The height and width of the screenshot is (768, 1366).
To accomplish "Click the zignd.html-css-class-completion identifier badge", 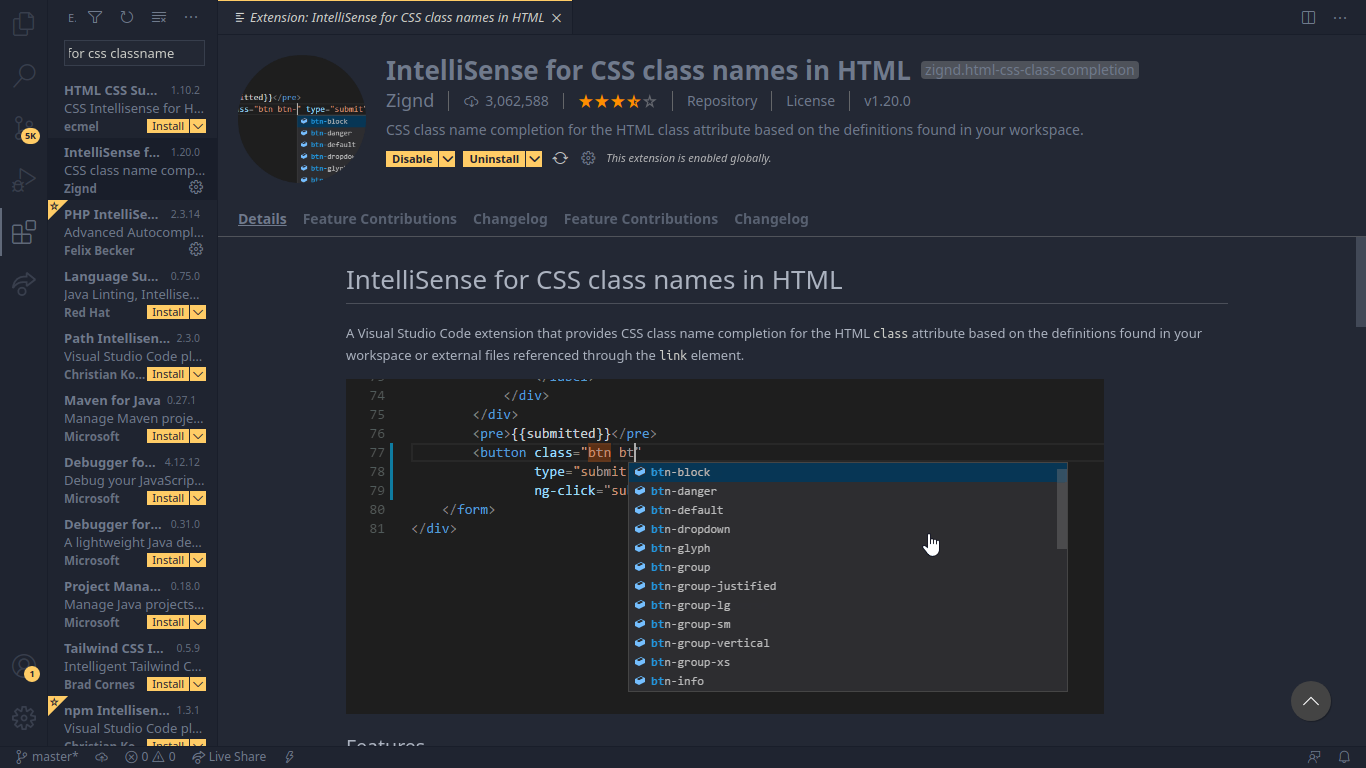I will tap(1030, 70).
